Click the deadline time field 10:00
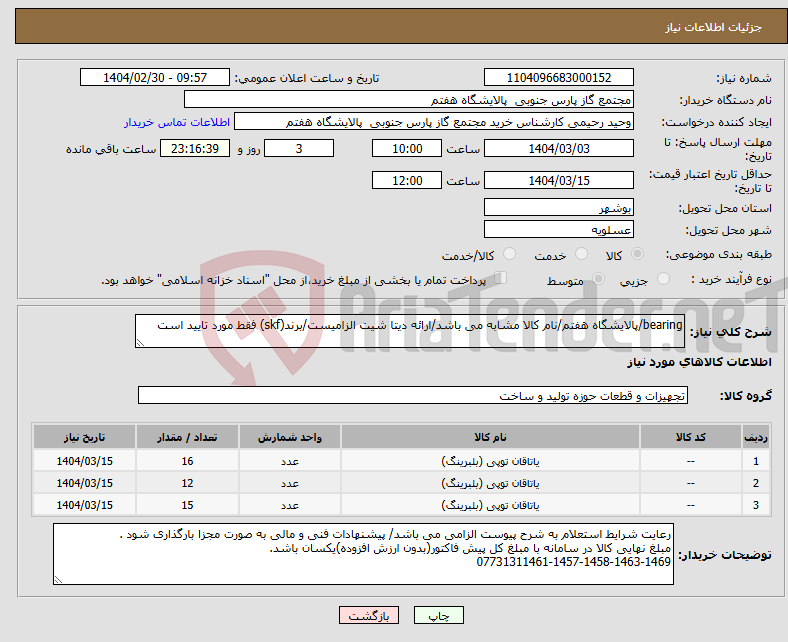The image size is (788, 642). pyautogui.click(x=407, y=148)
